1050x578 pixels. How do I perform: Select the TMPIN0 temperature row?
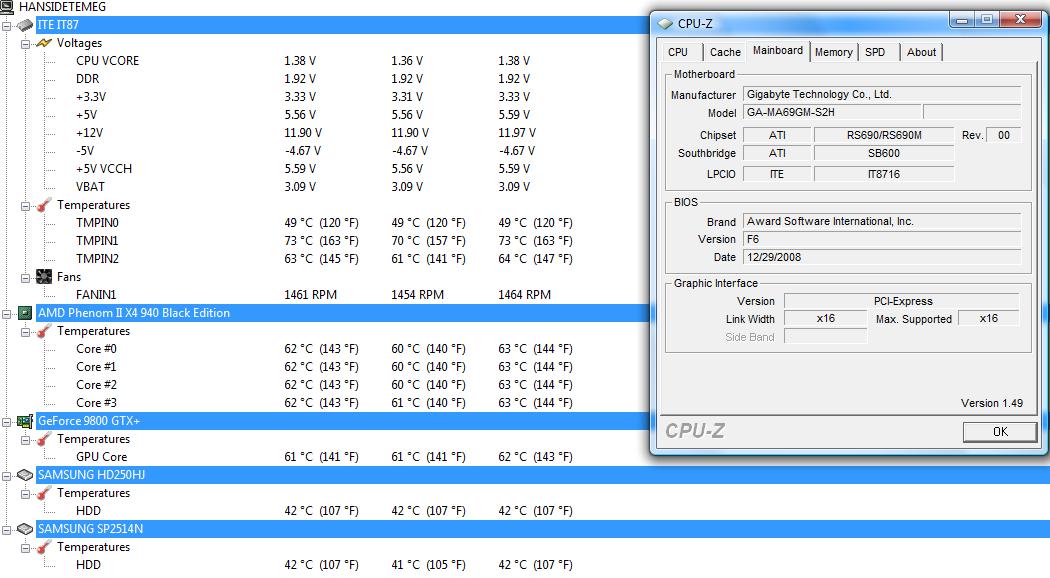(96, 223)
